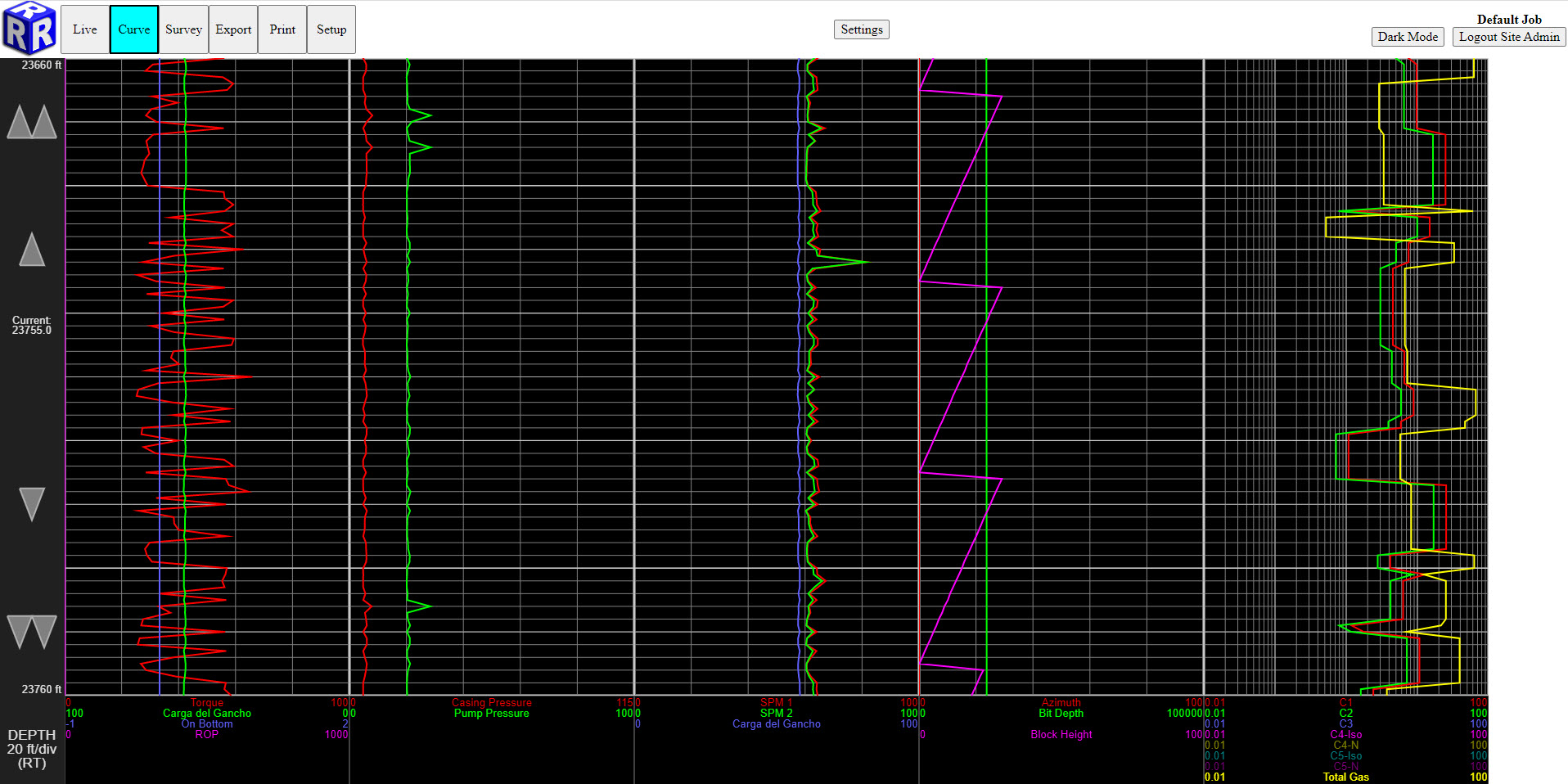Click the Default Job title
This screenshot has width=1568, height=784.
1509,19
